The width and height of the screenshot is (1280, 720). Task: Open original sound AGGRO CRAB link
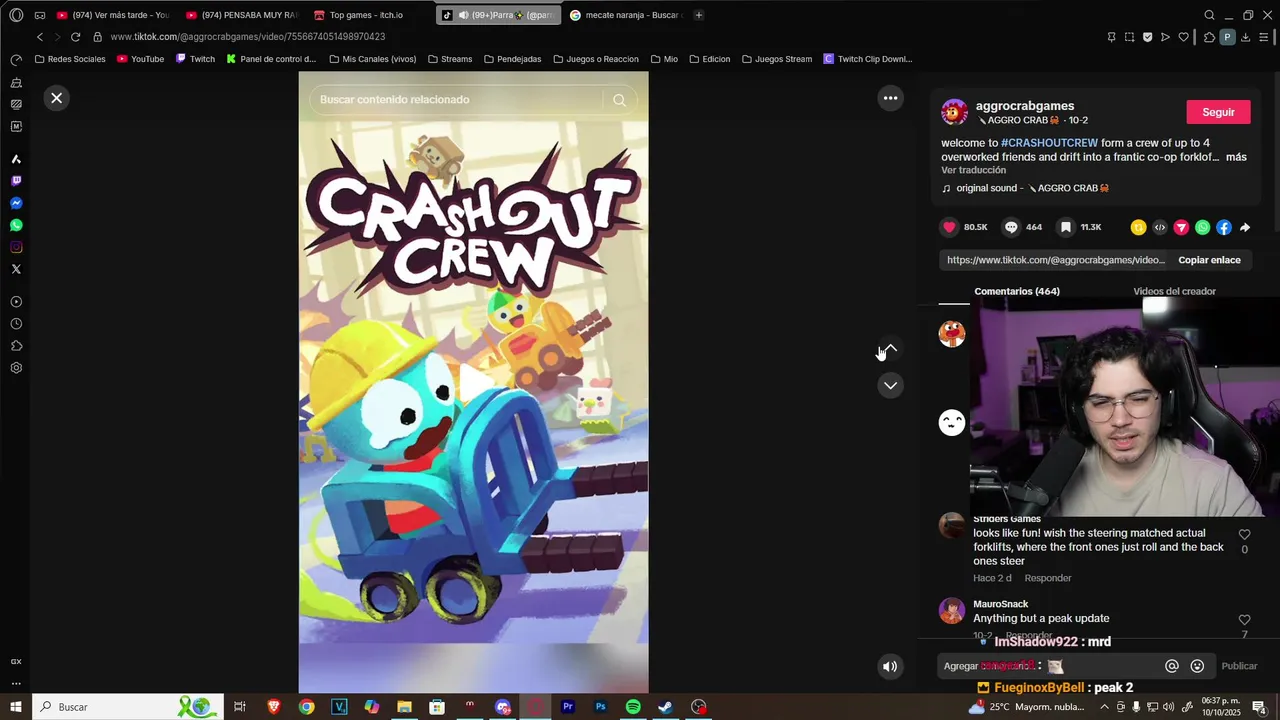pyautogui.click(x=1034, y=188)
